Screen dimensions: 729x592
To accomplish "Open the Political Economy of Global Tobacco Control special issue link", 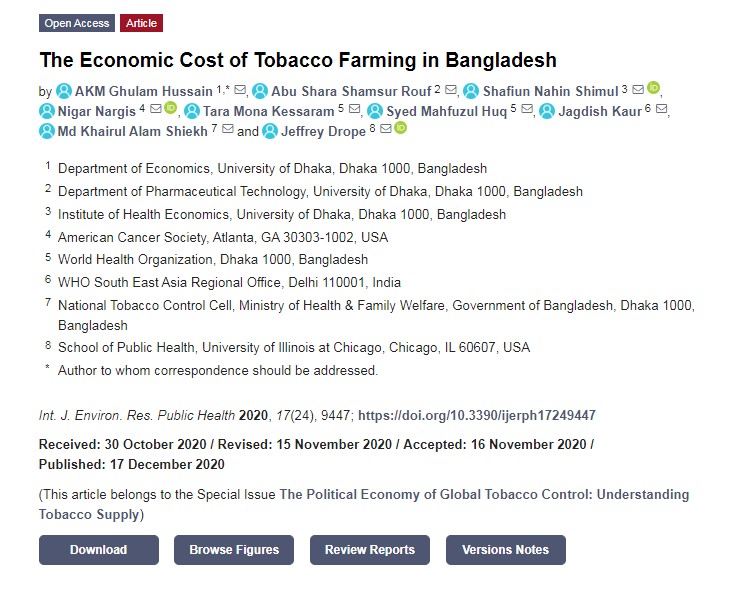I will [483, 495].
